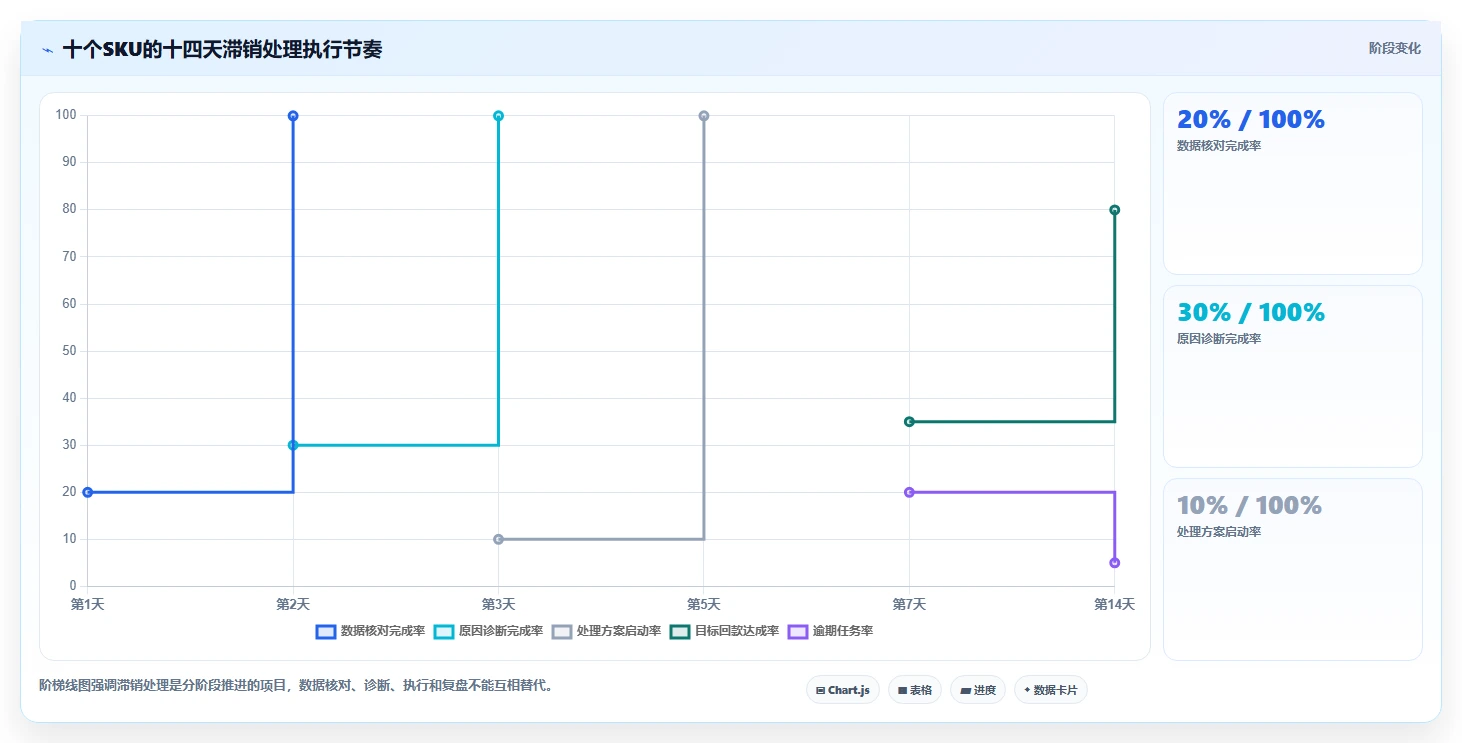1462x743 pixels.
Task: Click the chart title 十个SKU的十四天滞销处理执行节奏
Action: [x=222, y=49]
